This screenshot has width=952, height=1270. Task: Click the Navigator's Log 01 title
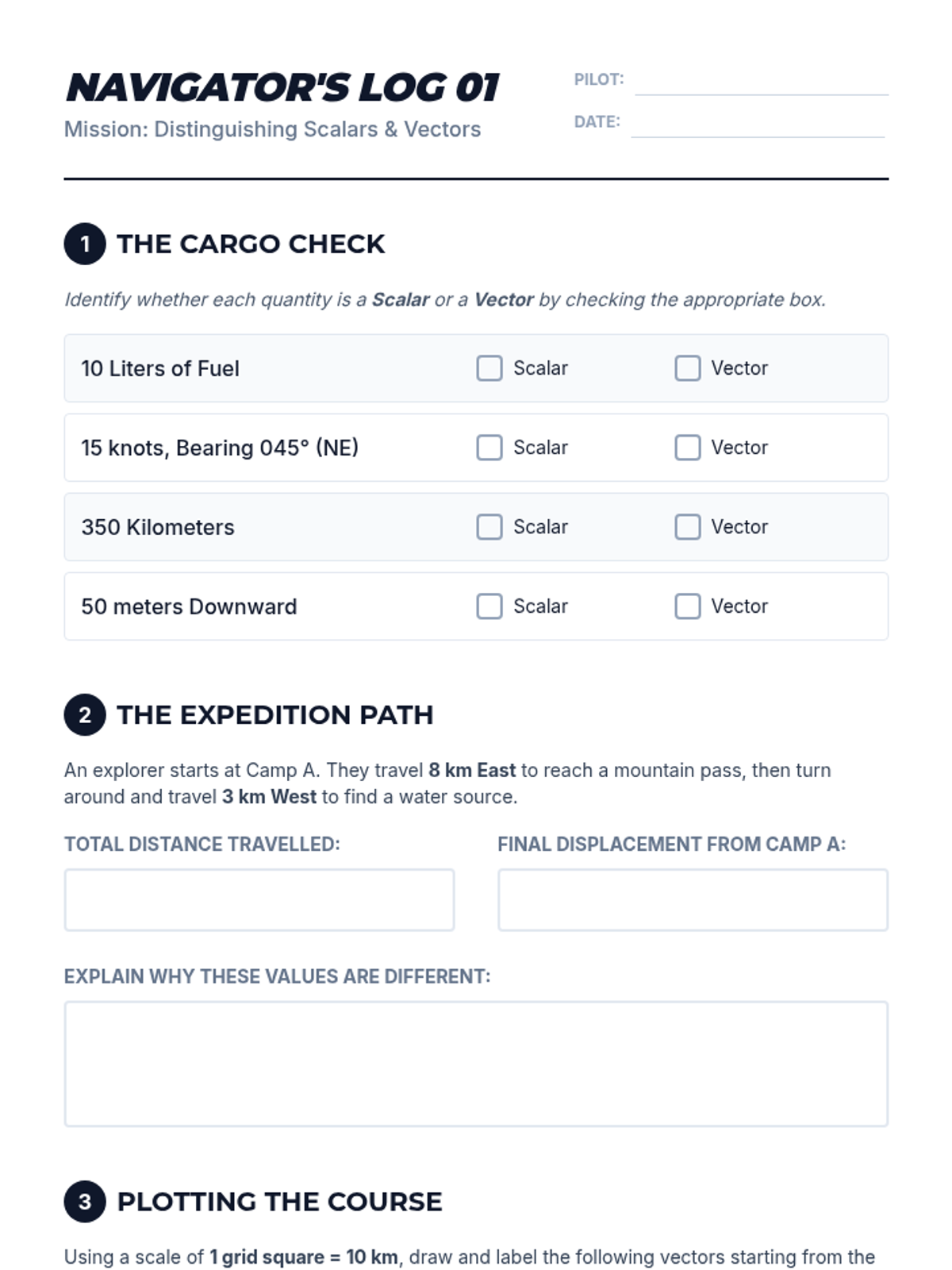coord(282,87)
